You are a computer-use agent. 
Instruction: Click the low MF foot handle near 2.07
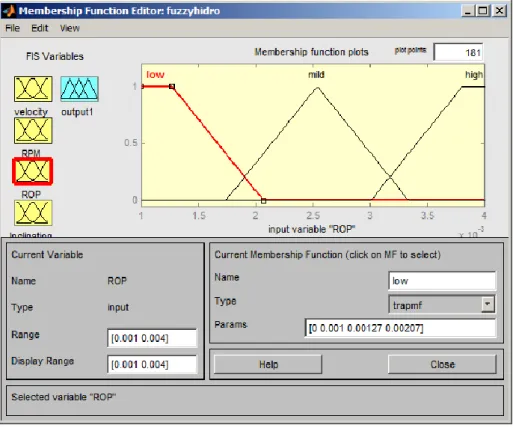[263, 201]
